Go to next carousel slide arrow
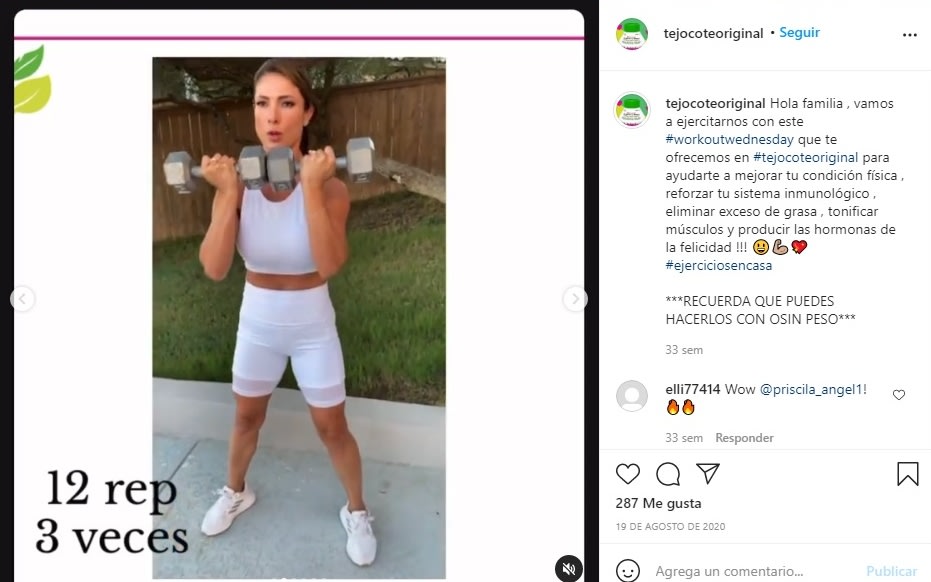 pyautogui.click(x=575, y=299)
